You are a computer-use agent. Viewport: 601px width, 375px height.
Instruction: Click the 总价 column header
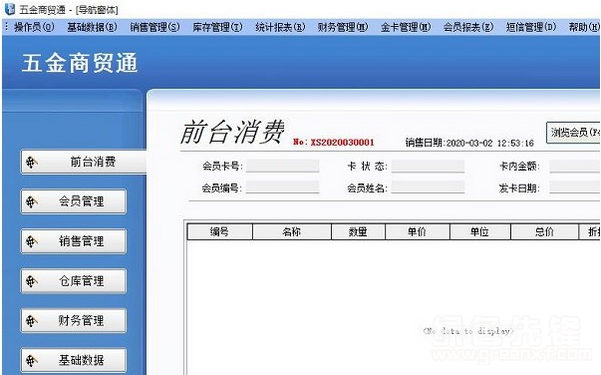(544, 232)
